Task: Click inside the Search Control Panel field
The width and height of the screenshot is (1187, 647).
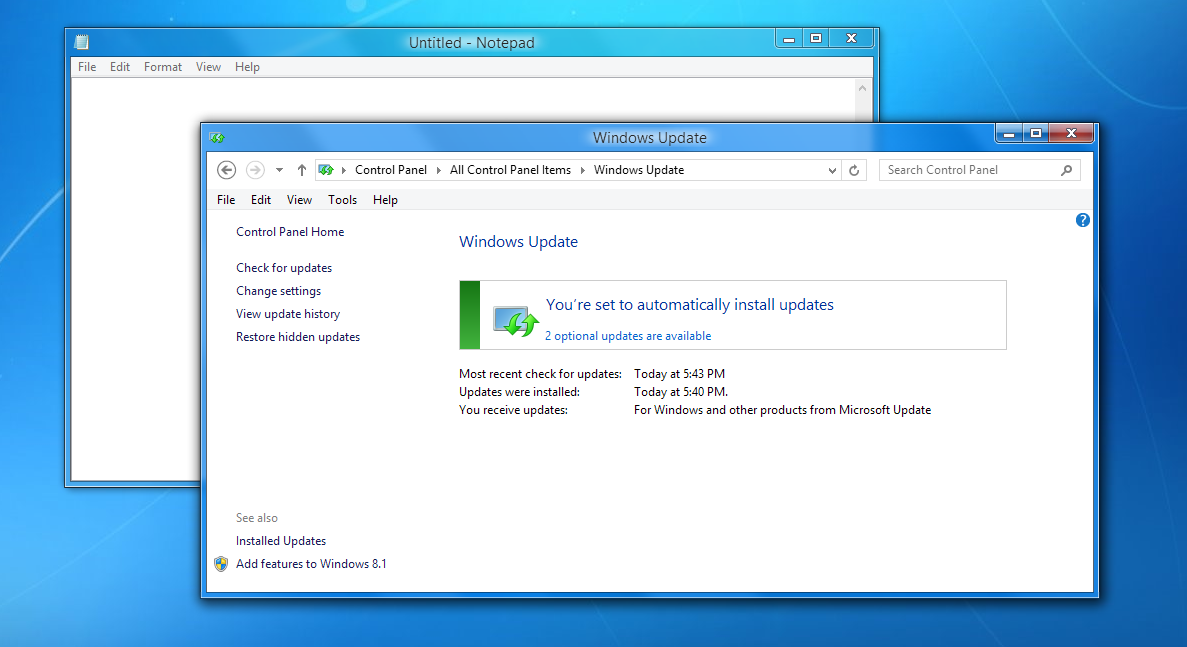Action: click(x=960, y=170)
